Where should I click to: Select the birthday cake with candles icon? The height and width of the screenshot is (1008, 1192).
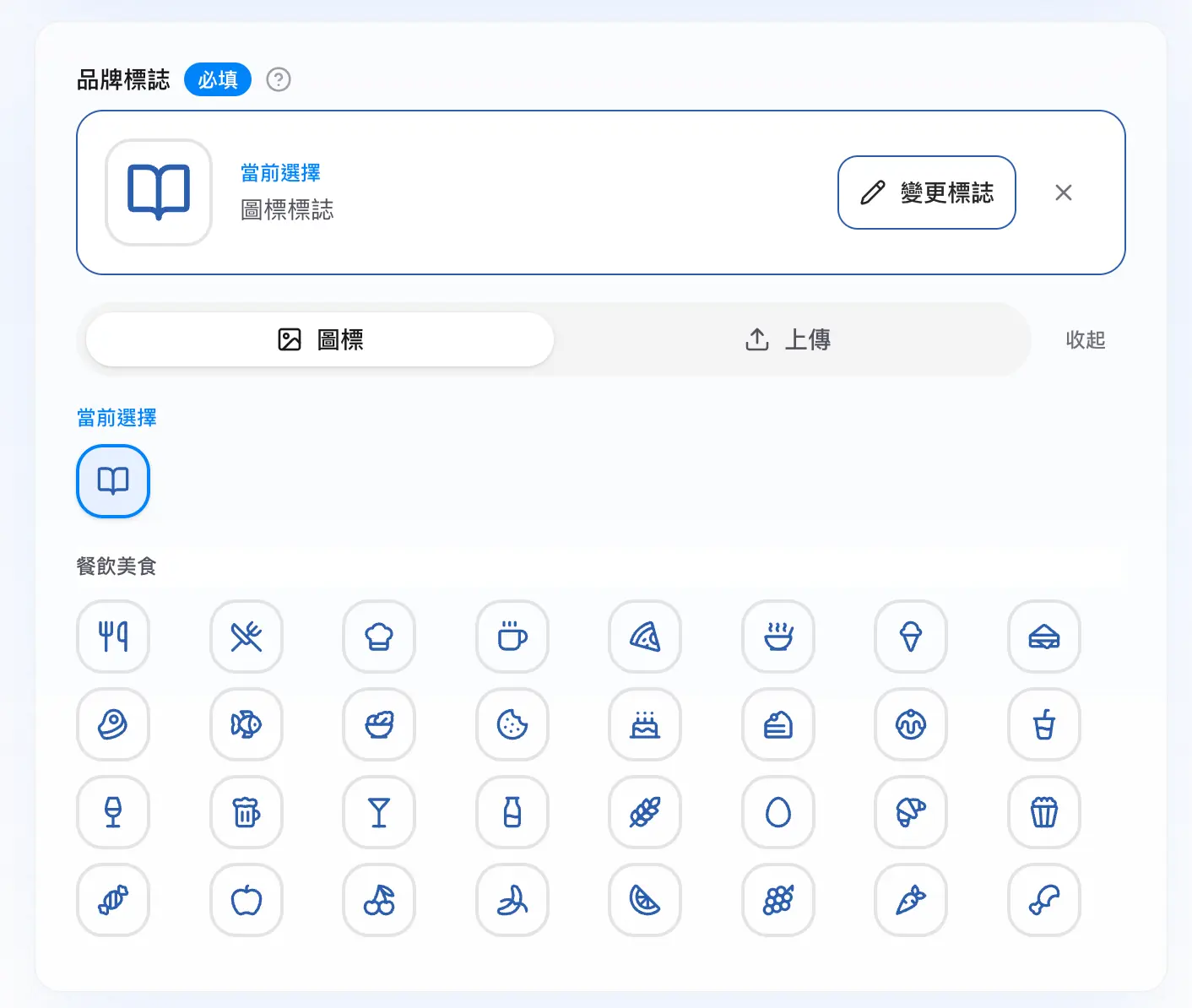coord(645,724)
